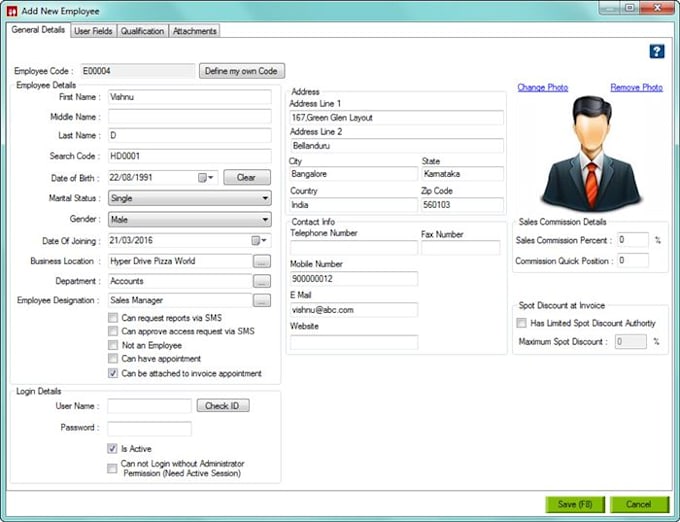680x522 pixels.
Task: Browse Department with ellipsis button
Action: click(262, 281)
